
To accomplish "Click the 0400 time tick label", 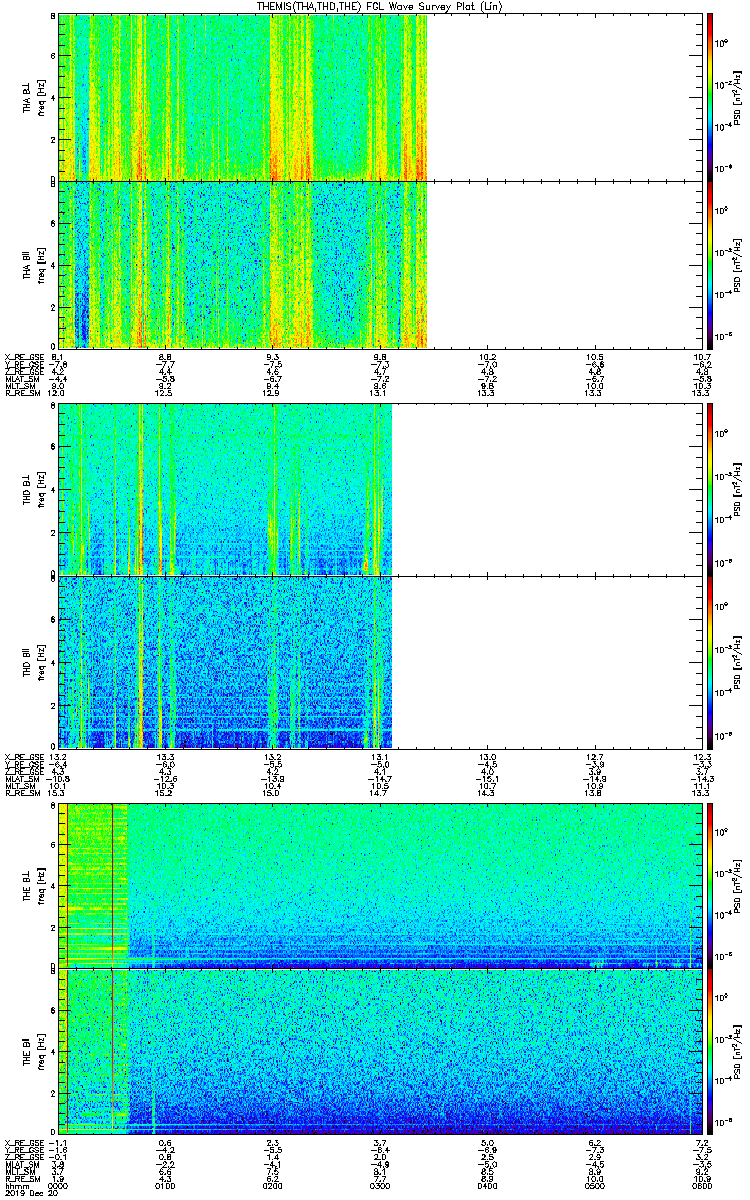I will coord(487,1184).
